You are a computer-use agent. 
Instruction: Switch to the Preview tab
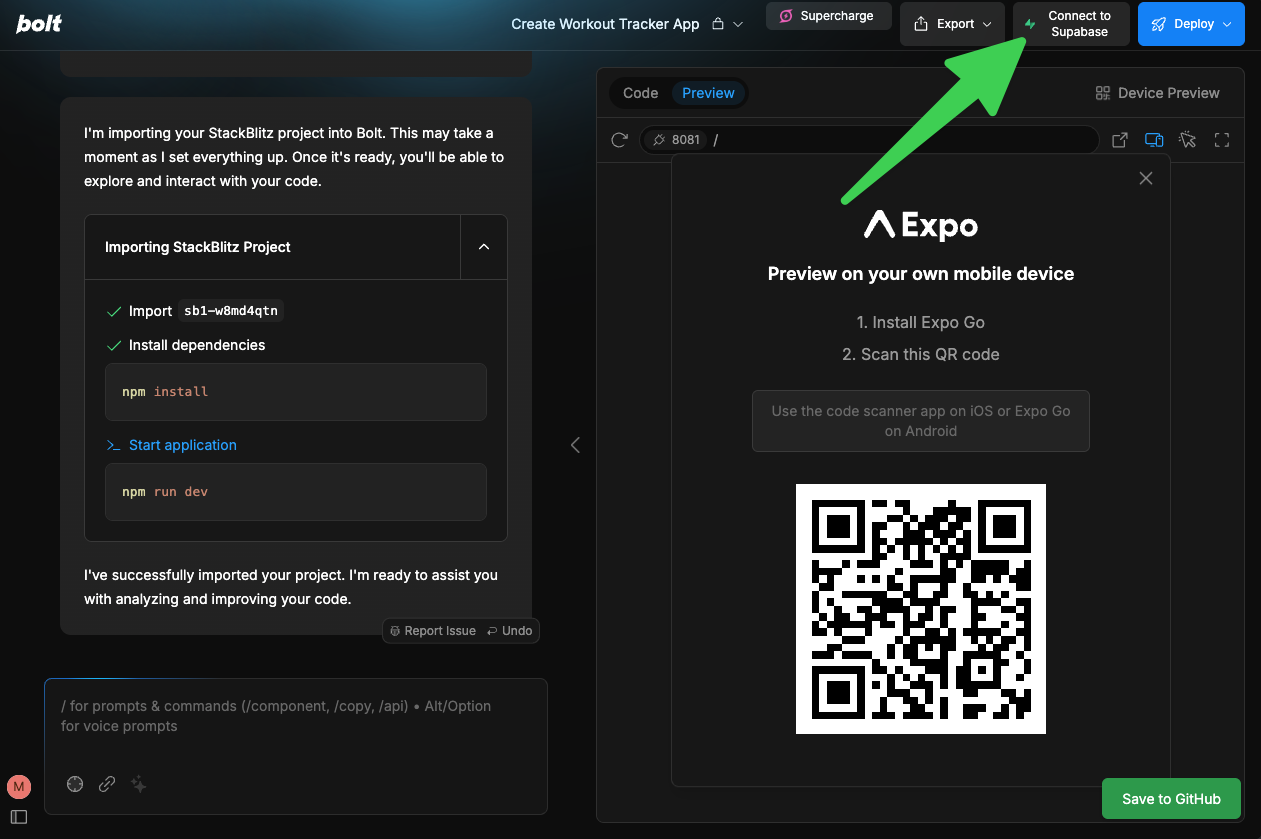(x=708, y=93)
